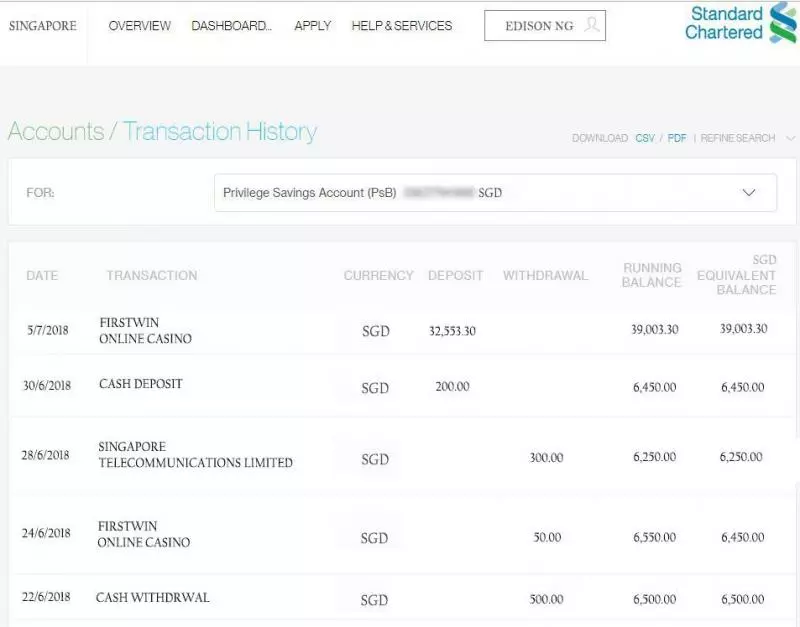
Task: Click the running balance on the Cash Deposit row
Action: pyautogui.click(x=655, y=387)
